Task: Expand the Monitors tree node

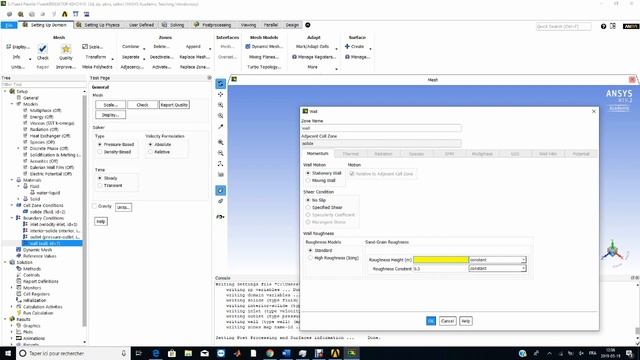Action: (x=12, y=288)
